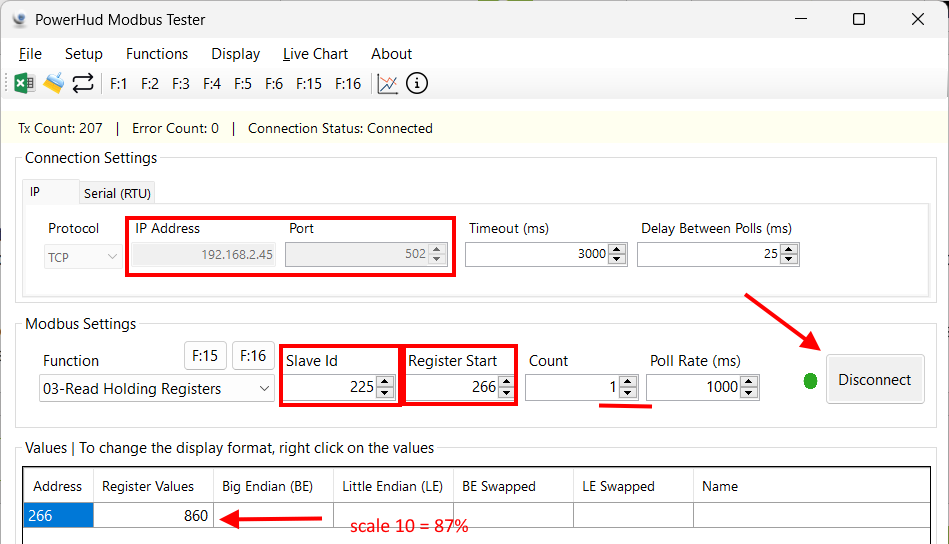Click the info circle toolbar icon
Screen dimensions: 949x544
tap(417, 84)
